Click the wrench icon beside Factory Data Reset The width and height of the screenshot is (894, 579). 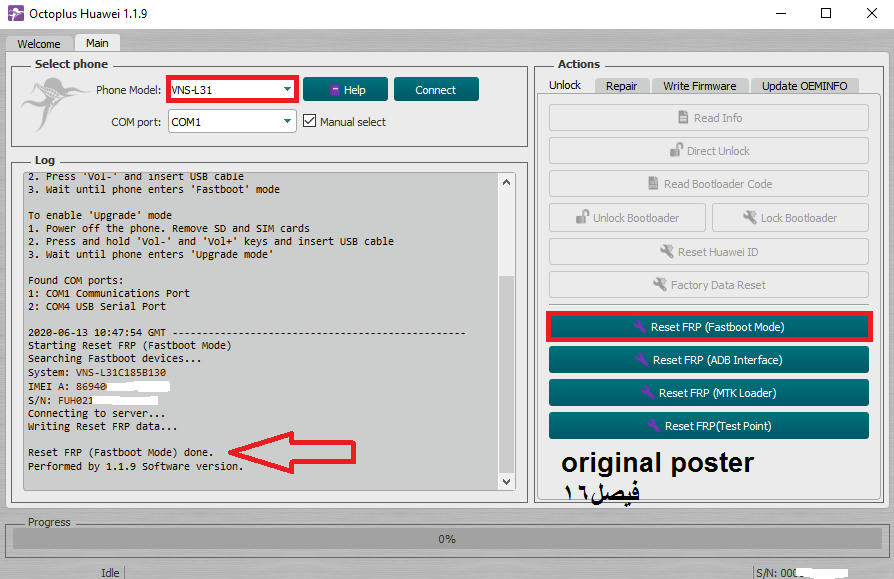click(x=660, y=284)
